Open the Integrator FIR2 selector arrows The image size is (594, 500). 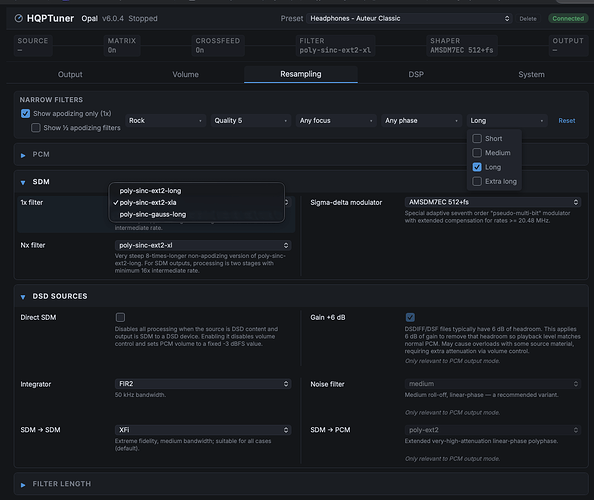coord(286,384)
